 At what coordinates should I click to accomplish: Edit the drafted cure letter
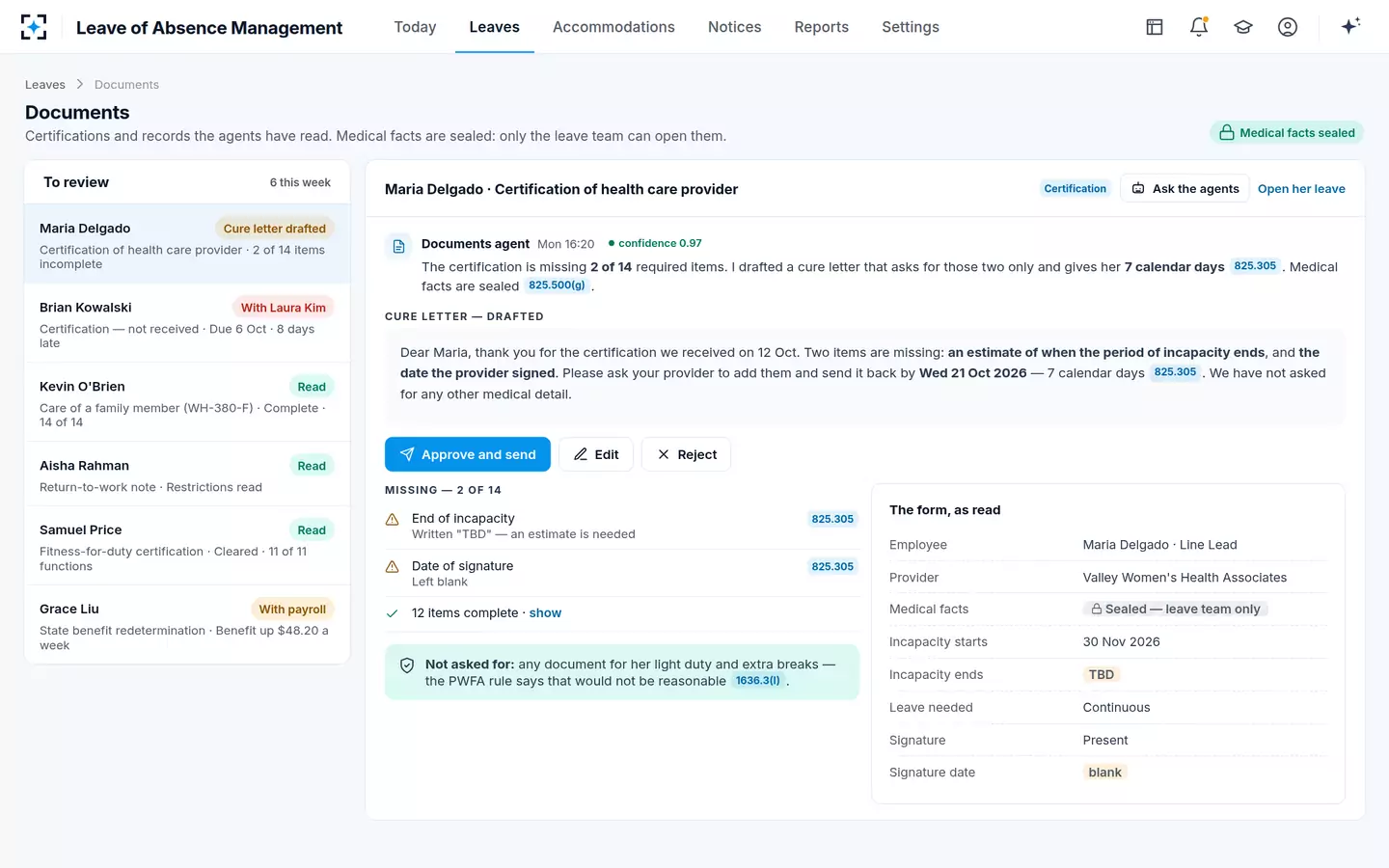coord(596,454)
